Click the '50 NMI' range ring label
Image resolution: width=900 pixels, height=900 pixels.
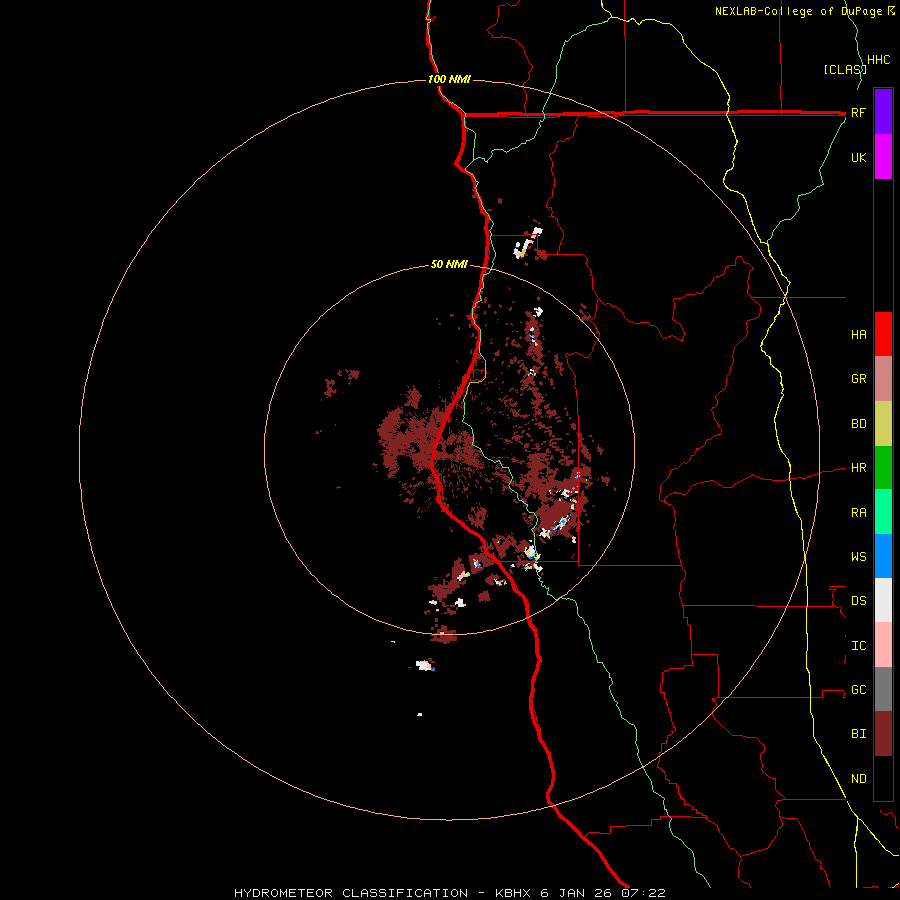(x=449, y=264)
